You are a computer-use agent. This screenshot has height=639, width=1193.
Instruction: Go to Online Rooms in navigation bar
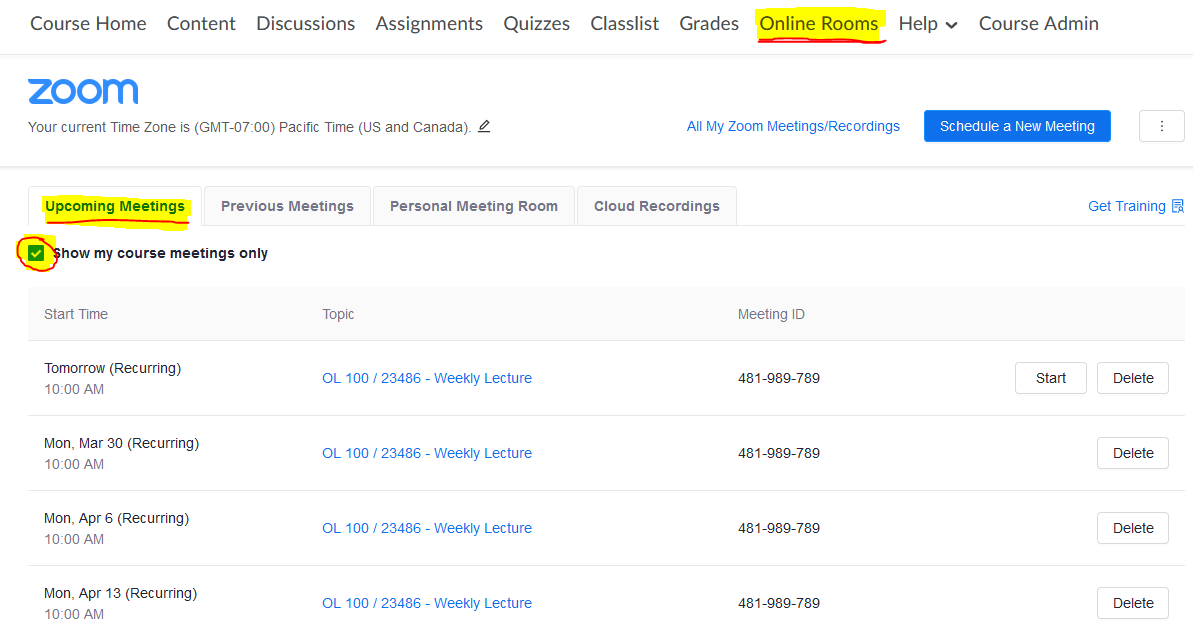click(819, 24)
